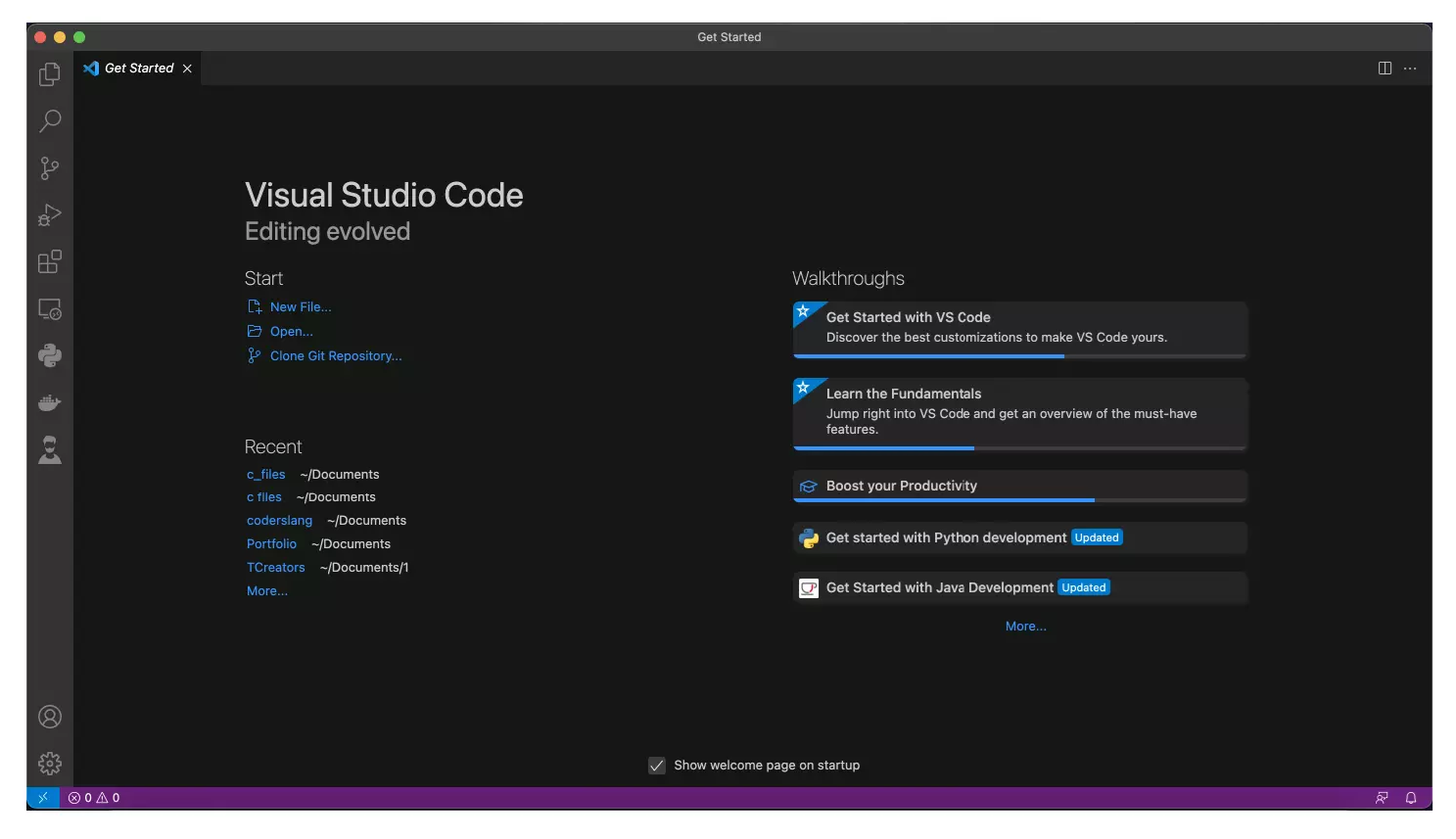Viewport: 1456px width, 839px height.
Task: Click Clone Git Repository... link
Action: tap(336, 355)
